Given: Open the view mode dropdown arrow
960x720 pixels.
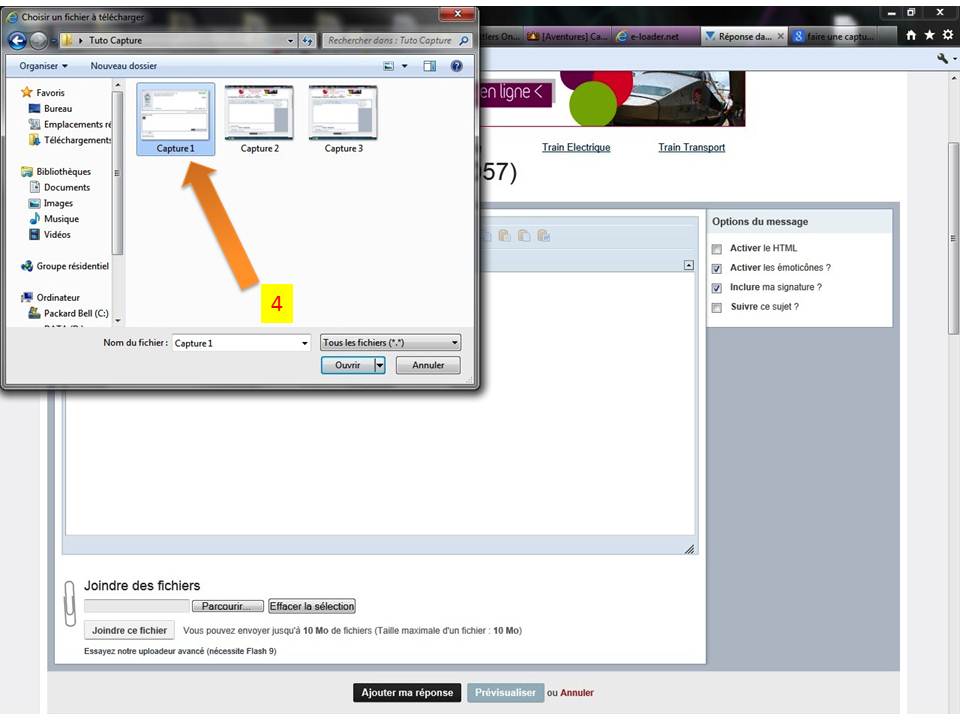Looking at the screenshot, I should [405, 66].
